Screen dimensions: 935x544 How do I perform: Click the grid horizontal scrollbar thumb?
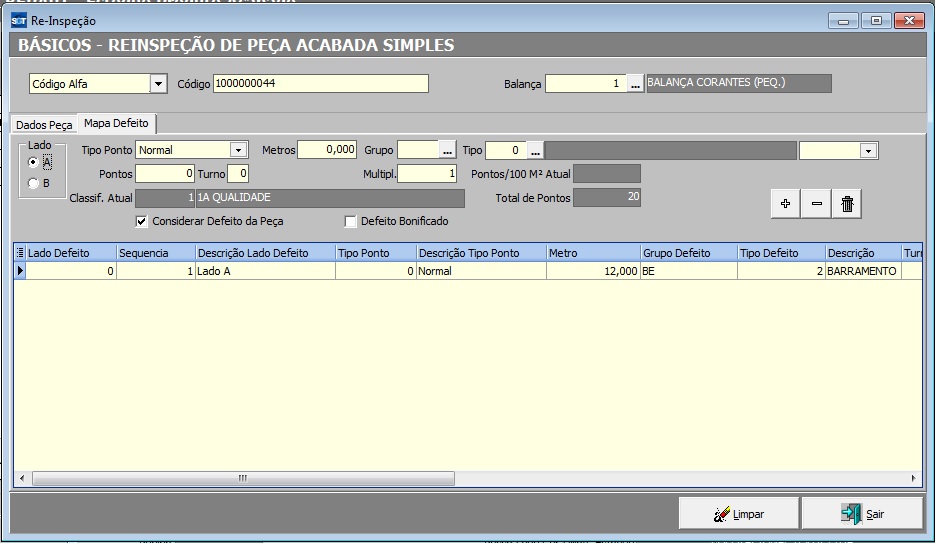[x=241, y=479]
